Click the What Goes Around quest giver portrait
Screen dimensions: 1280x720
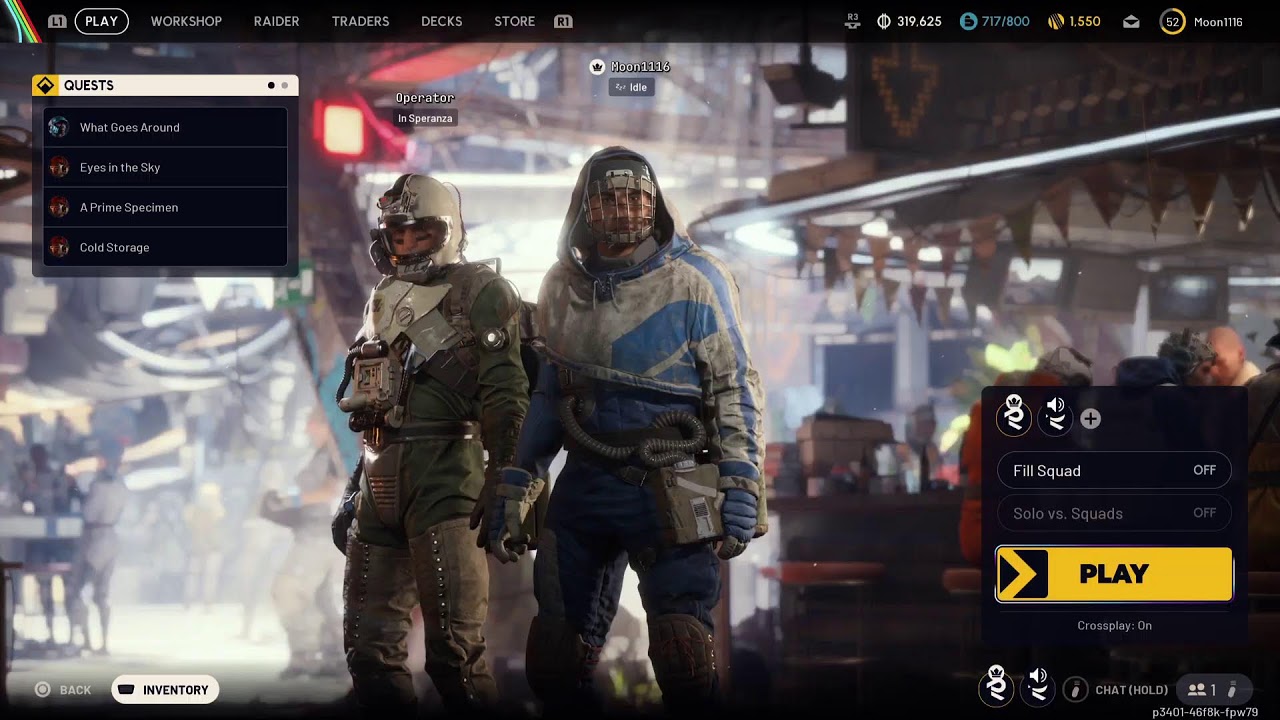59,127
